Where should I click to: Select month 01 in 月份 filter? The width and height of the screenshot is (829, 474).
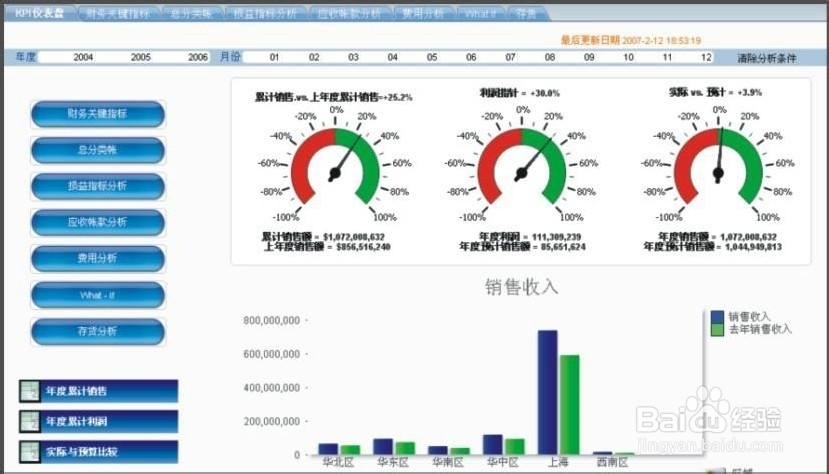(x=274, y=57)
